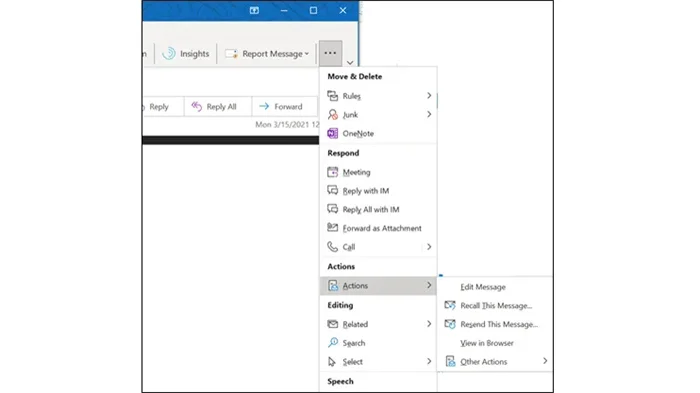The width and height of the screenshot is (700, 393).
Task: Click the Recall This Message envelope icon
Action: pos(450,305)
